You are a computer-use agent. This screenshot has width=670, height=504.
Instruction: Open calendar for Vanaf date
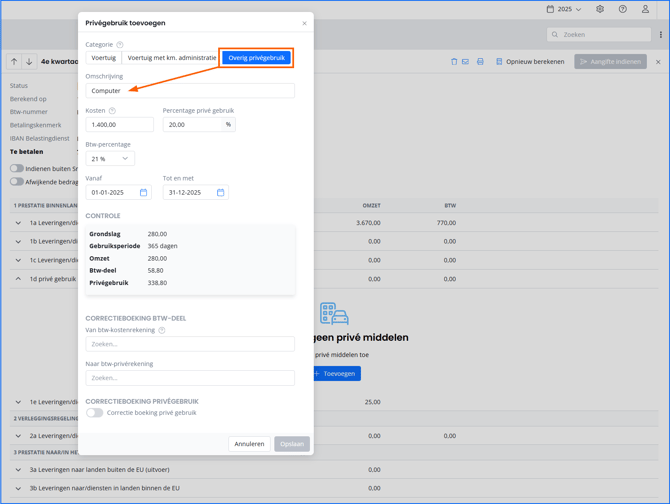point(144,193)
